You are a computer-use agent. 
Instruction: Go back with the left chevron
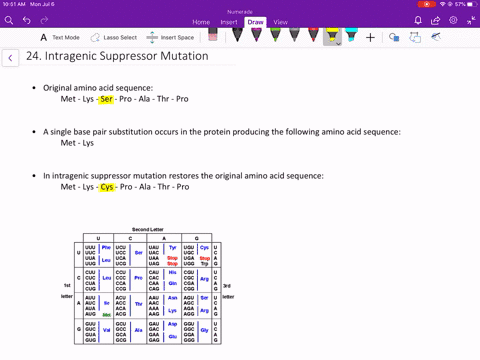(x=10, y=58)
